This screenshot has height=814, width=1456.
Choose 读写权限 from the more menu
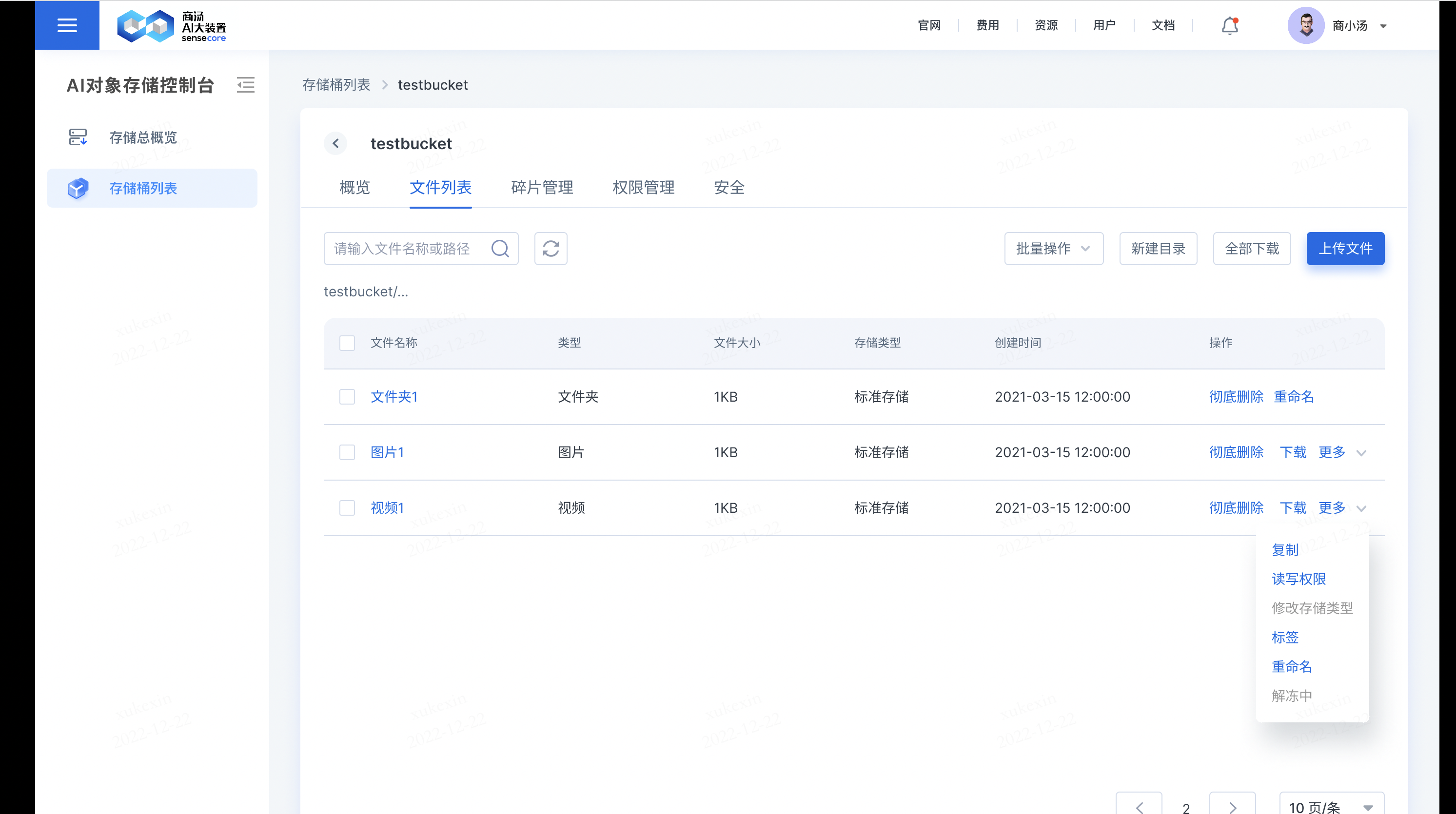pyautogui.click(x=1299, y=579)
